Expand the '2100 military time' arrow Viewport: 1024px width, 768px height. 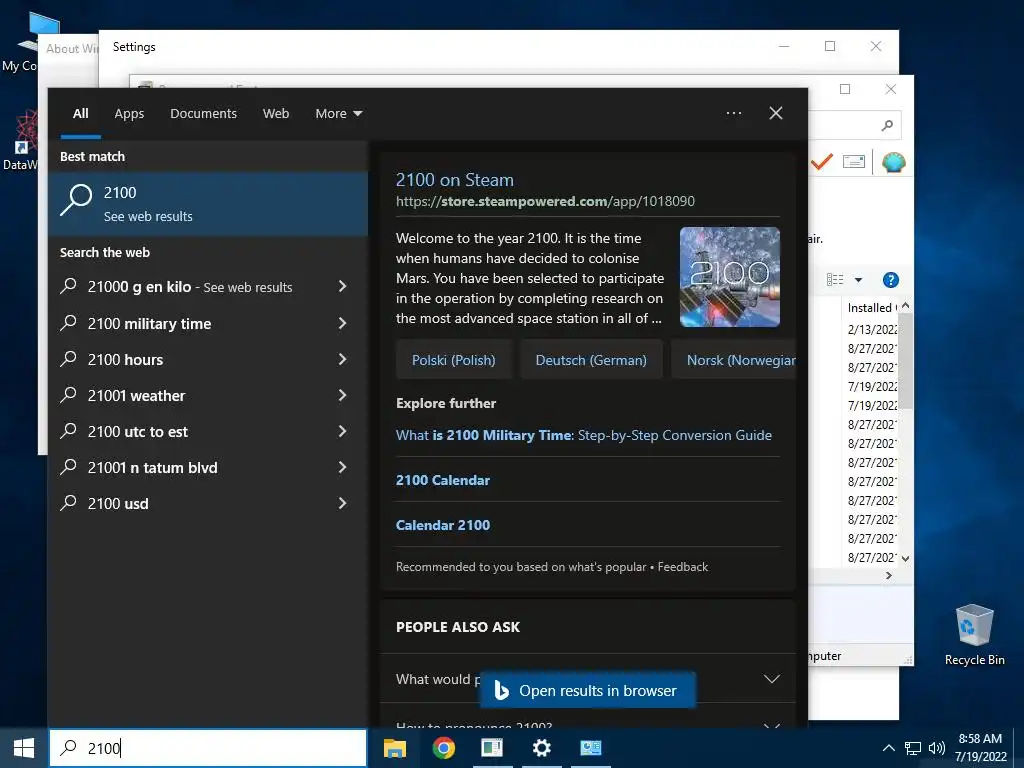click(342, 323)
